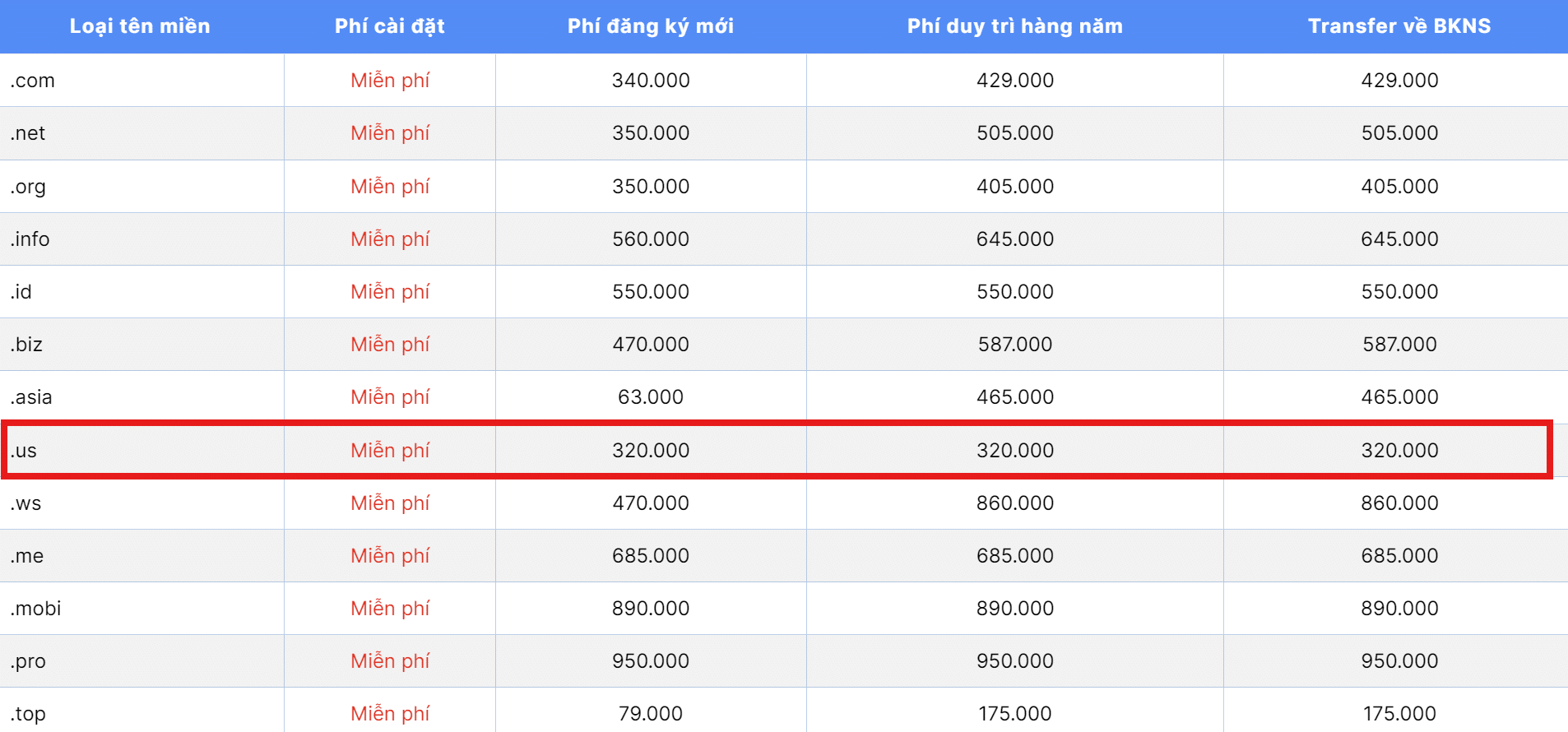This screenshot has height=732, width=1568.
Task: Click the .biz annual renewal fee 587.000
Action: tap(1014, 345)
